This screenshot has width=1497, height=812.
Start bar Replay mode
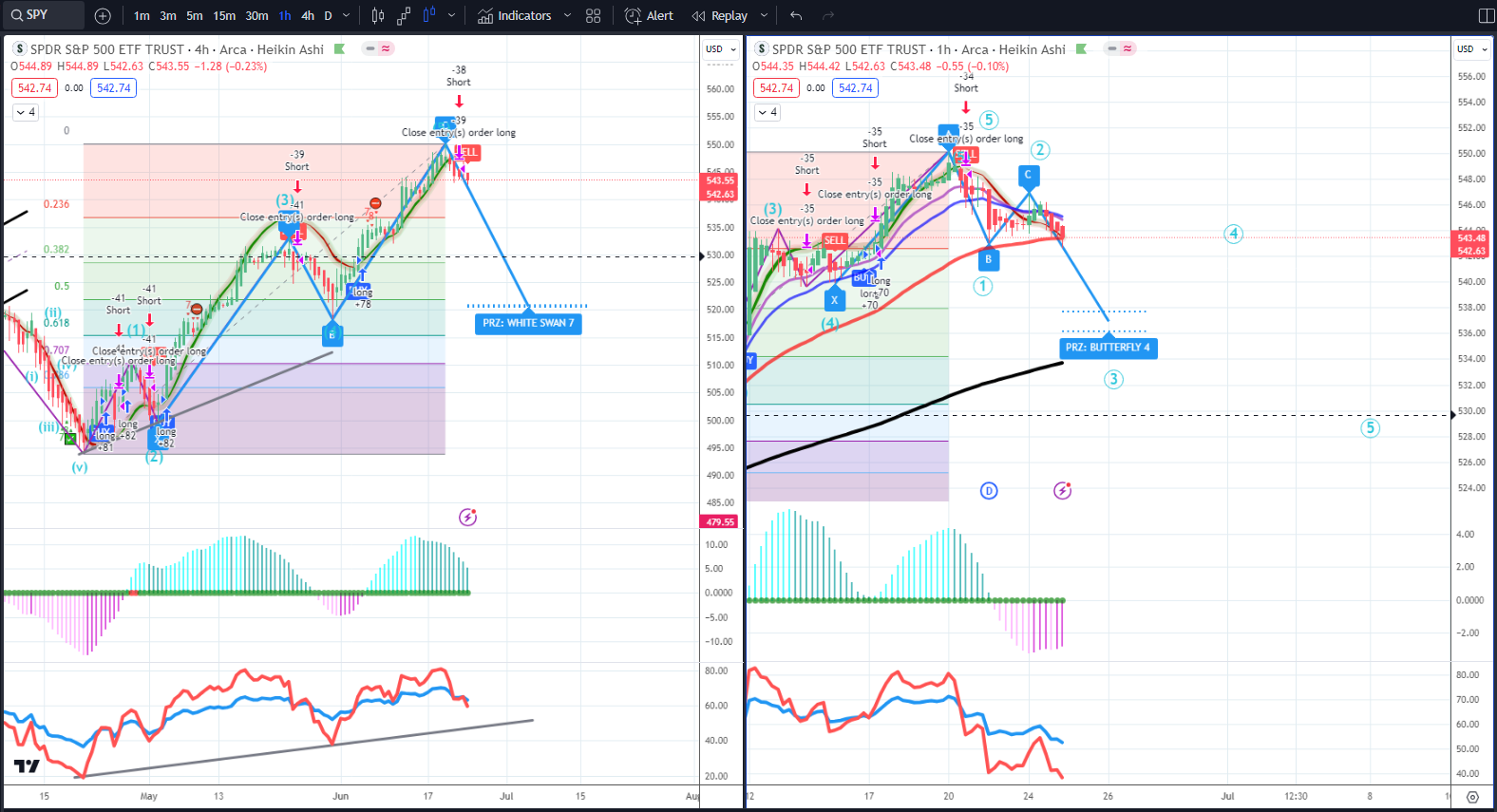point(720,15)
